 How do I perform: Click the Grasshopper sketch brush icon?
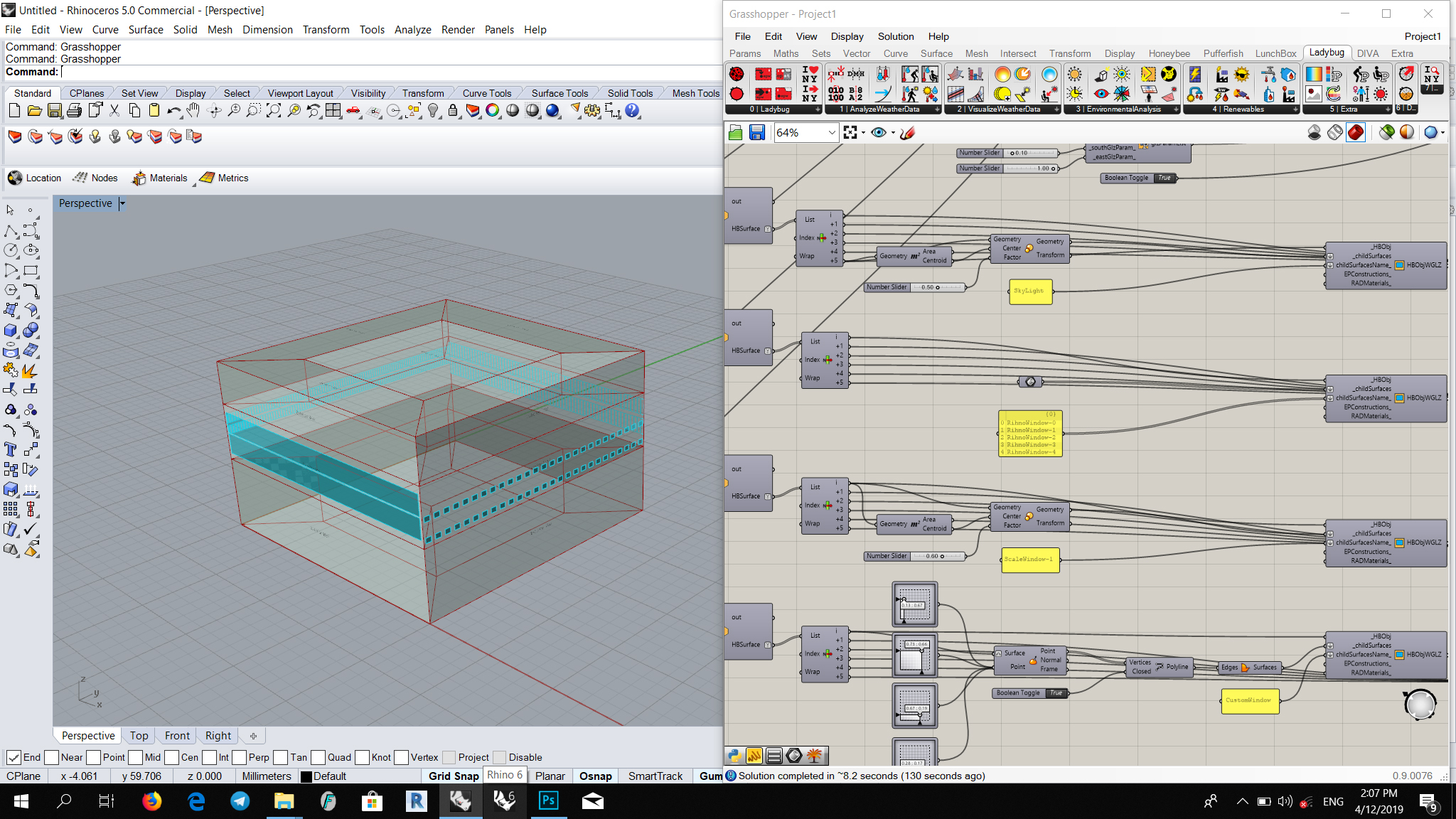[x=907, y=132]
